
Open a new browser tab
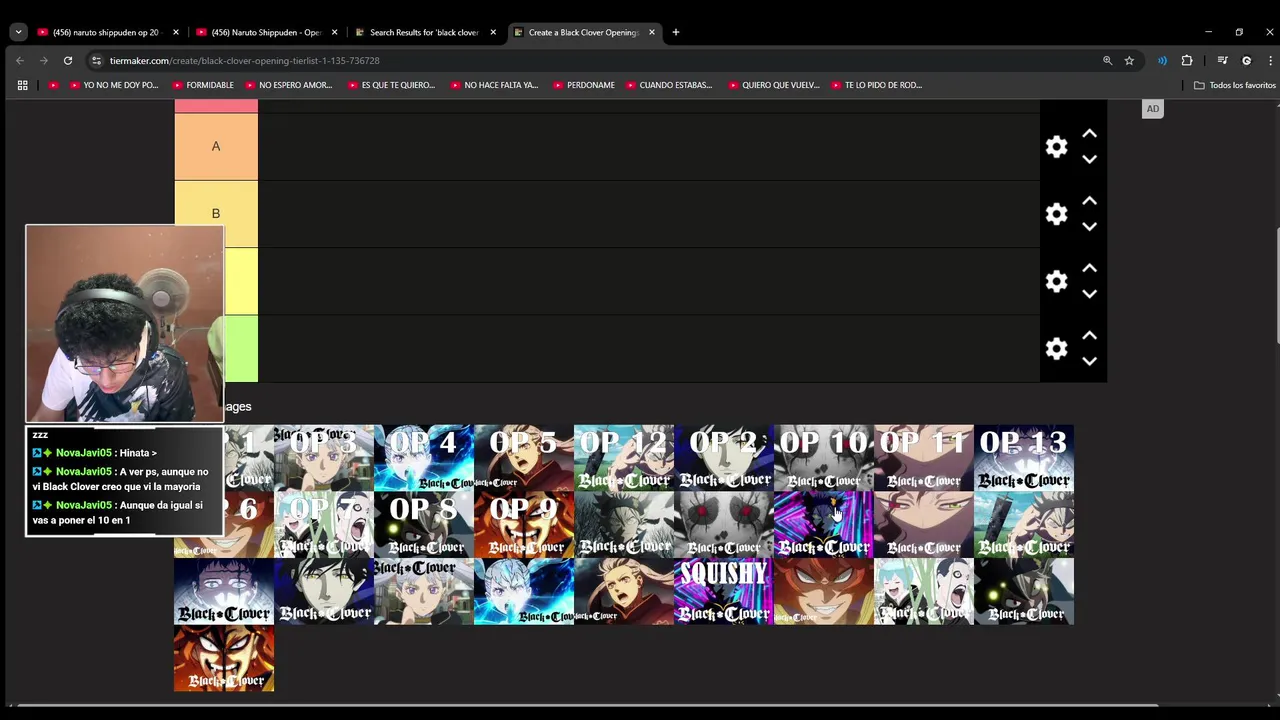tap(676, 32)
